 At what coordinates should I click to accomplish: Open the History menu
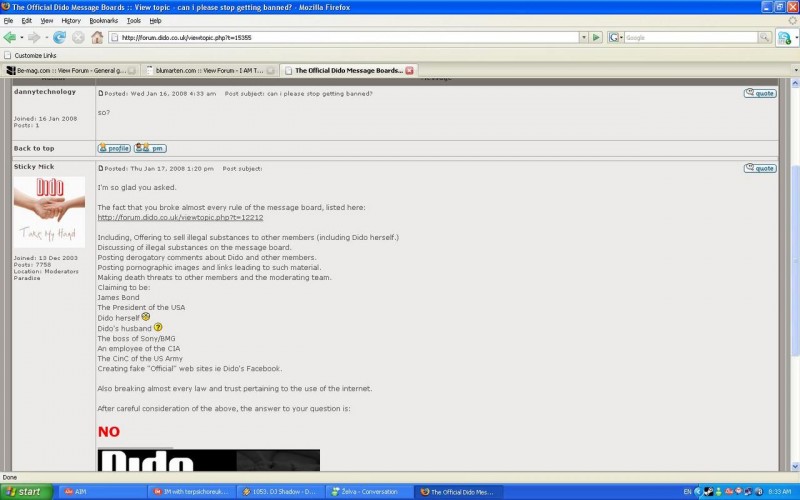(71, 21)
